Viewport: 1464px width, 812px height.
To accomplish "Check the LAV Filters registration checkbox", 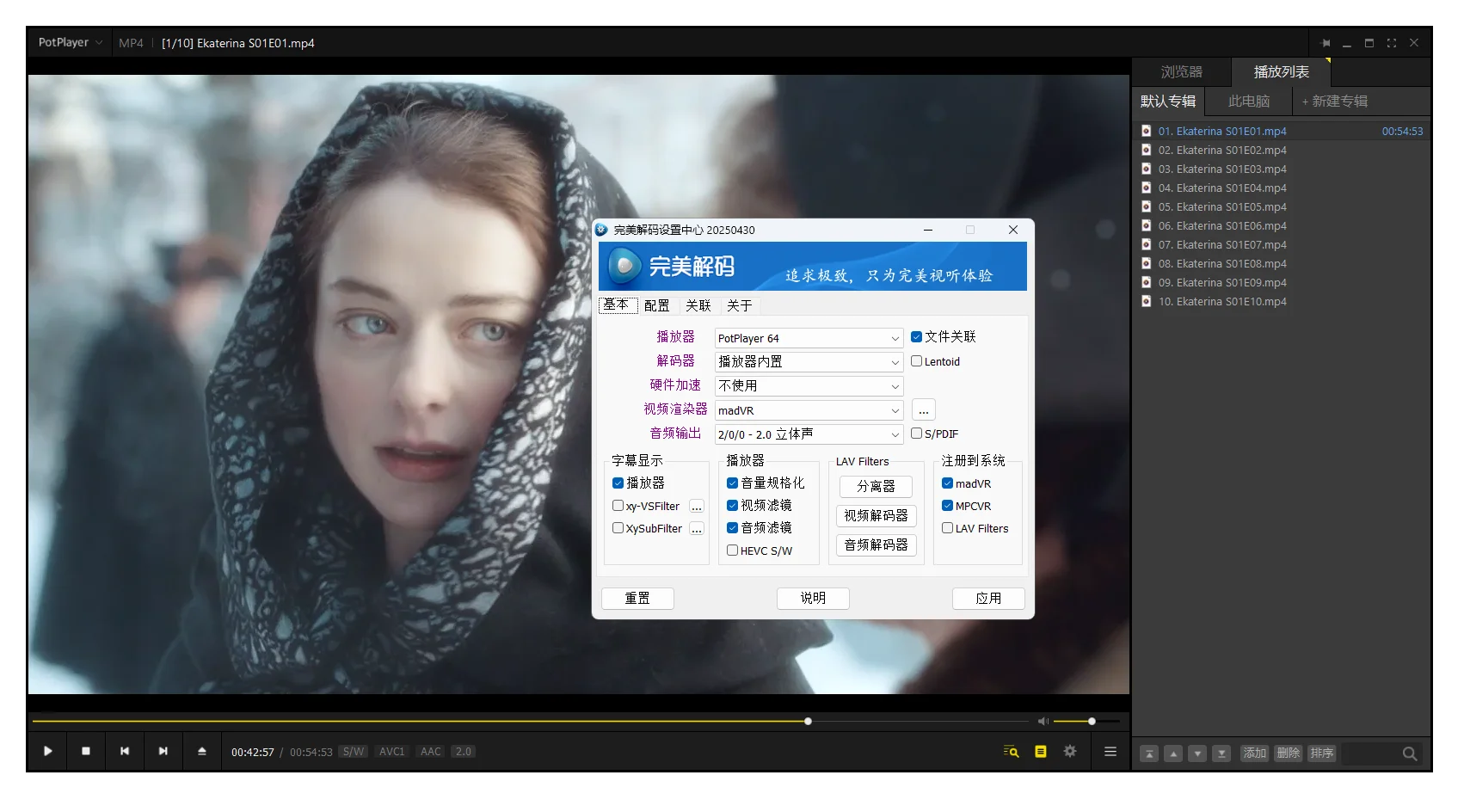I will coord(948,528).
